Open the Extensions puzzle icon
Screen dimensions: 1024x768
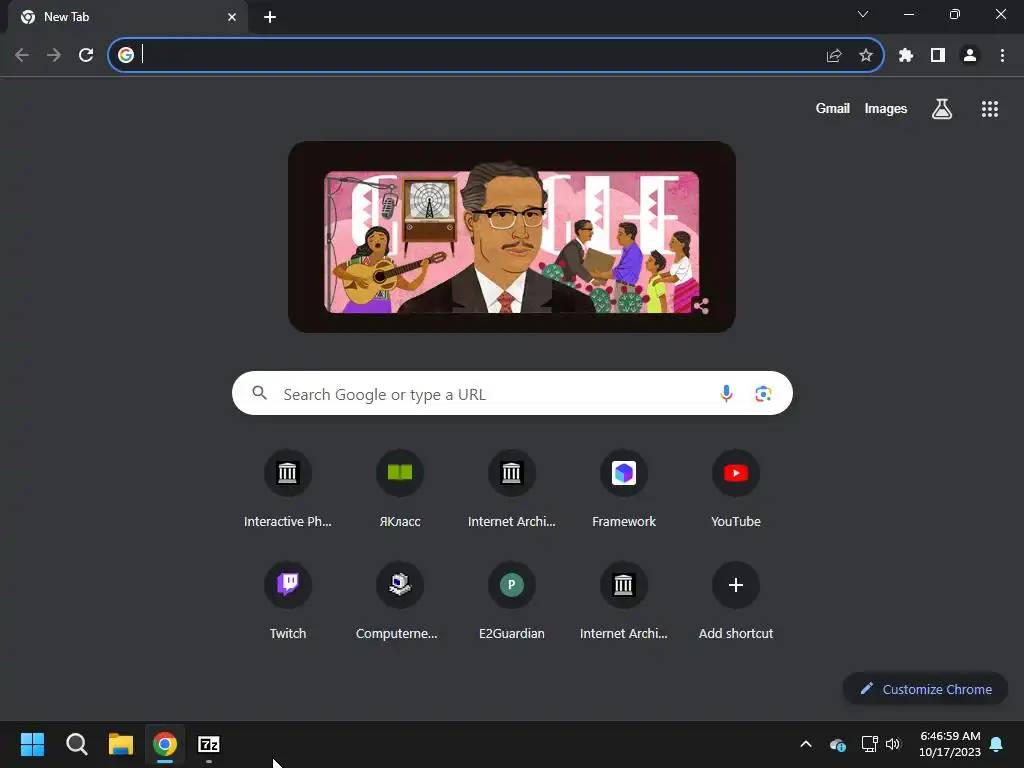(905, 56)
